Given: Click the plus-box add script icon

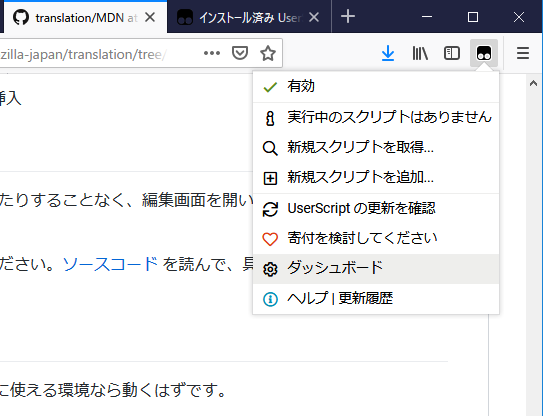Looking at the screenshot, I should 270,178.
